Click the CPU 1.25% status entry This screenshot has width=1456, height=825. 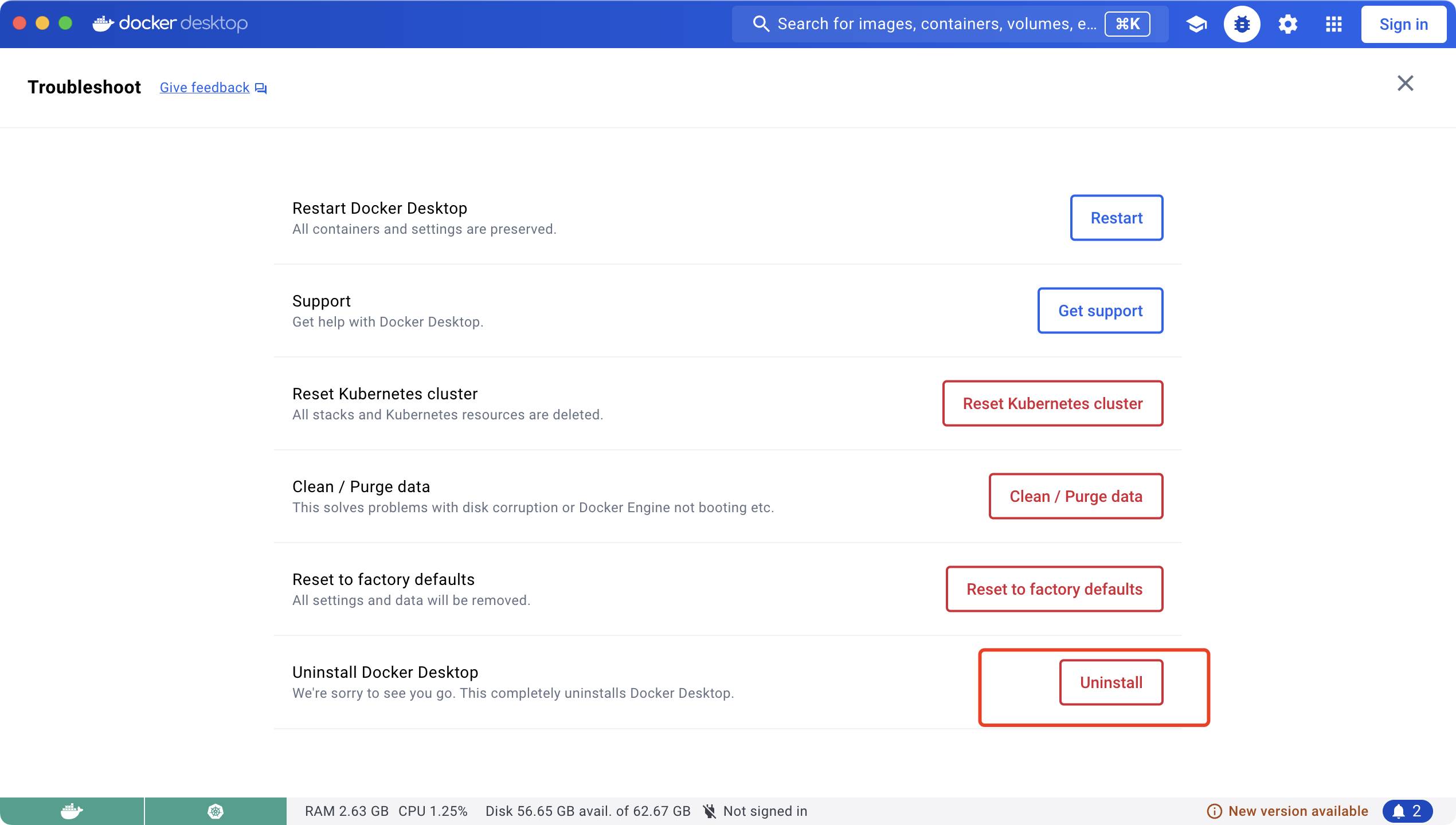[x=433, y=811]
